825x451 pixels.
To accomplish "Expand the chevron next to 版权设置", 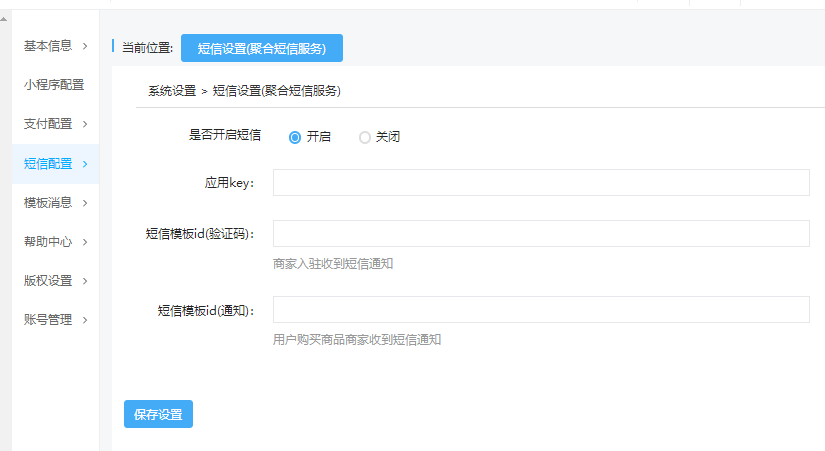I will (85, 281).
